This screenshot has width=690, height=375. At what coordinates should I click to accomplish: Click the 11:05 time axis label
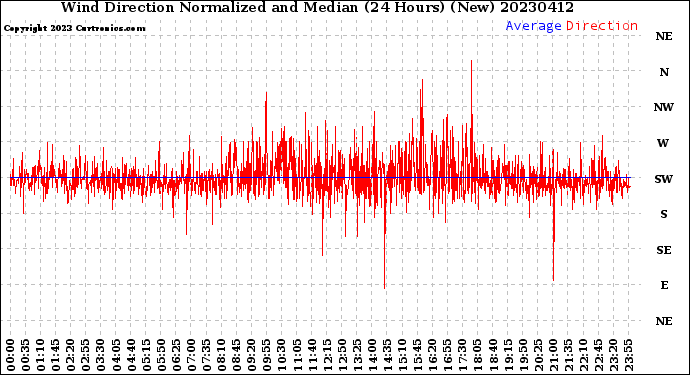(297, 355)
